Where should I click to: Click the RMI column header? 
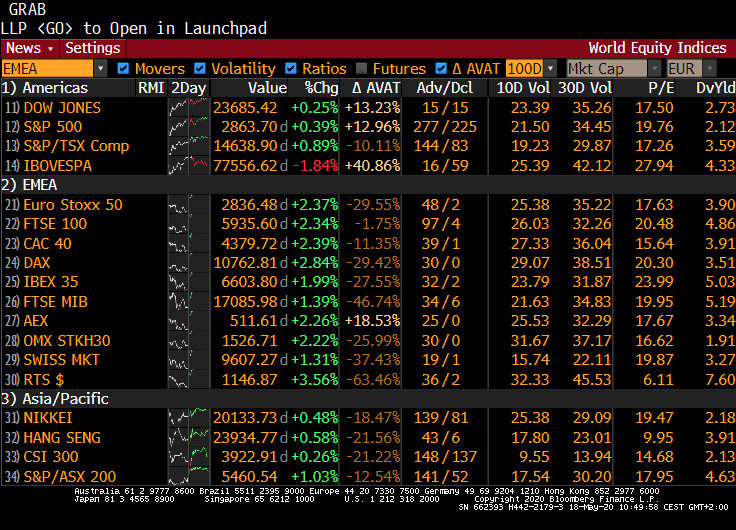pyautogui.click(x=151, y=88)
